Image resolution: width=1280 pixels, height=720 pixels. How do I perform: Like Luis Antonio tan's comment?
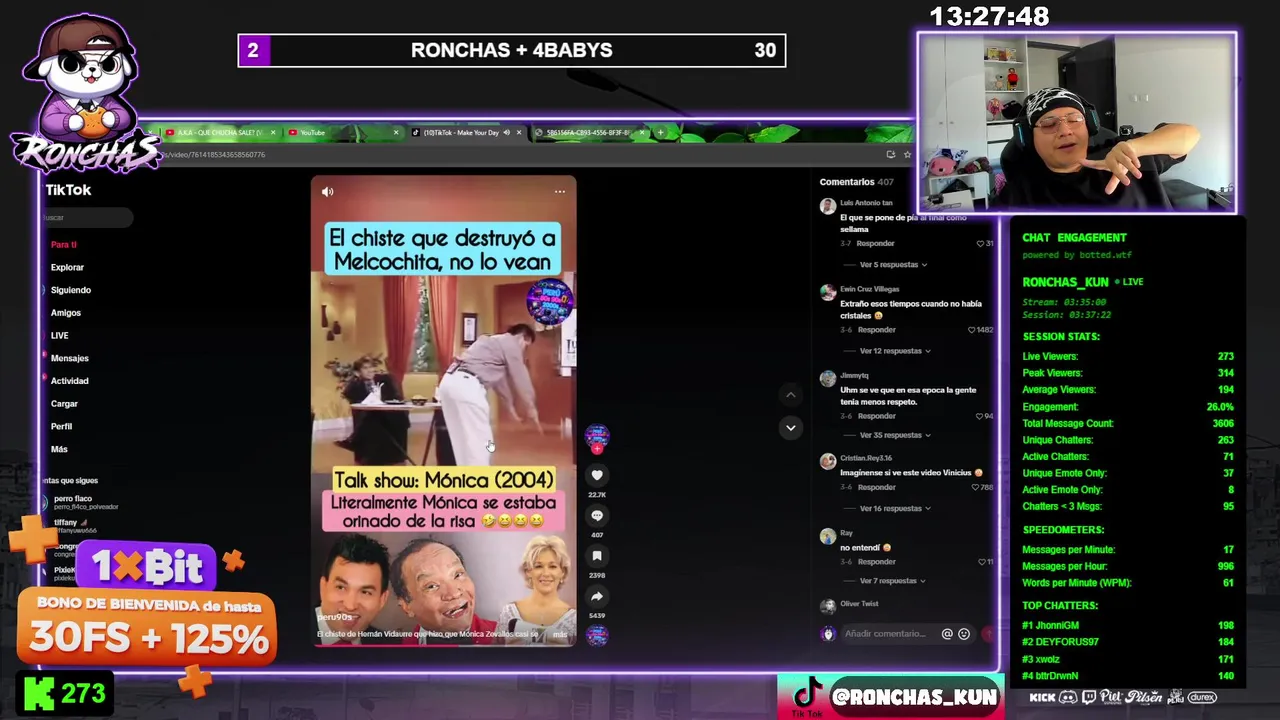pos(981,243)
